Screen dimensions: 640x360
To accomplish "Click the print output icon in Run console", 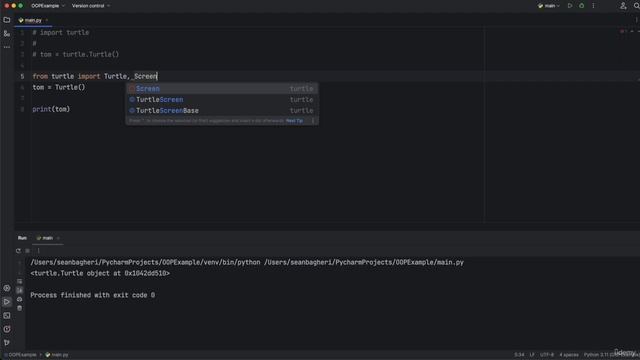I will tap(20, 299).
